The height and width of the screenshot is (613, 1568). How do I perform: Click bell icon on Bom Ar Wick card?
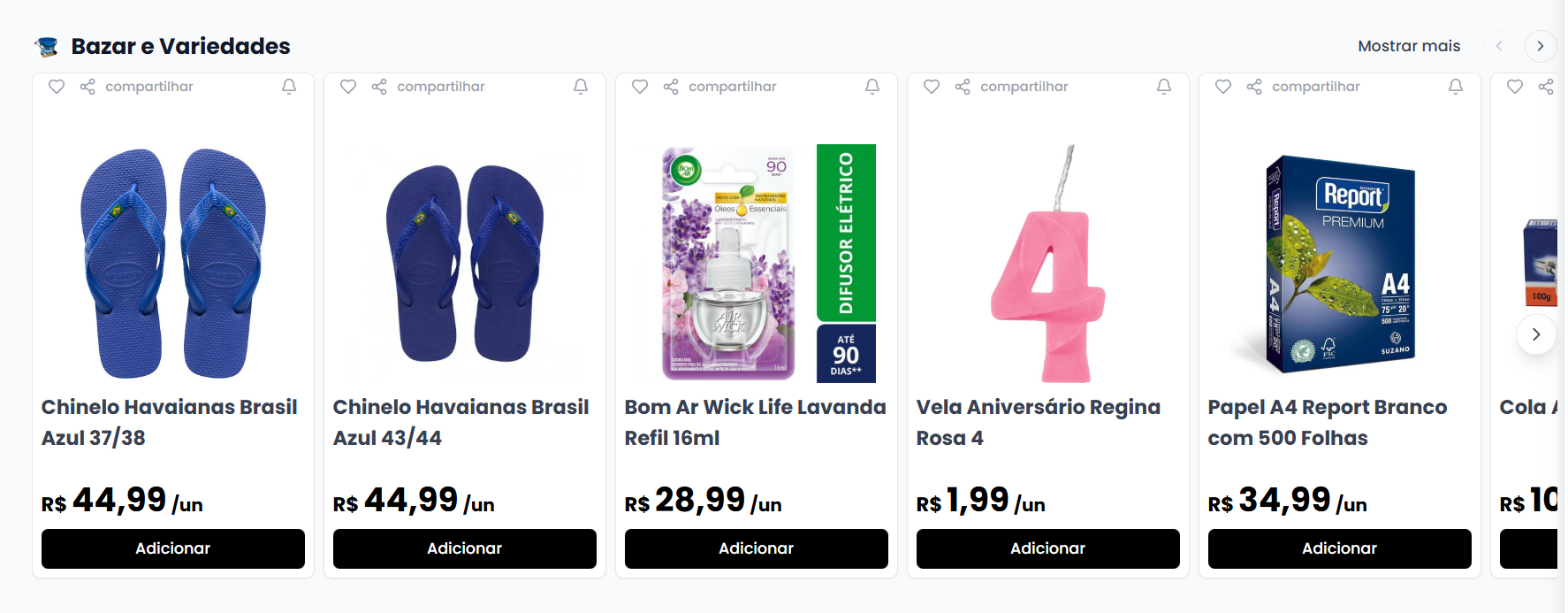click(x=872, y=87)
